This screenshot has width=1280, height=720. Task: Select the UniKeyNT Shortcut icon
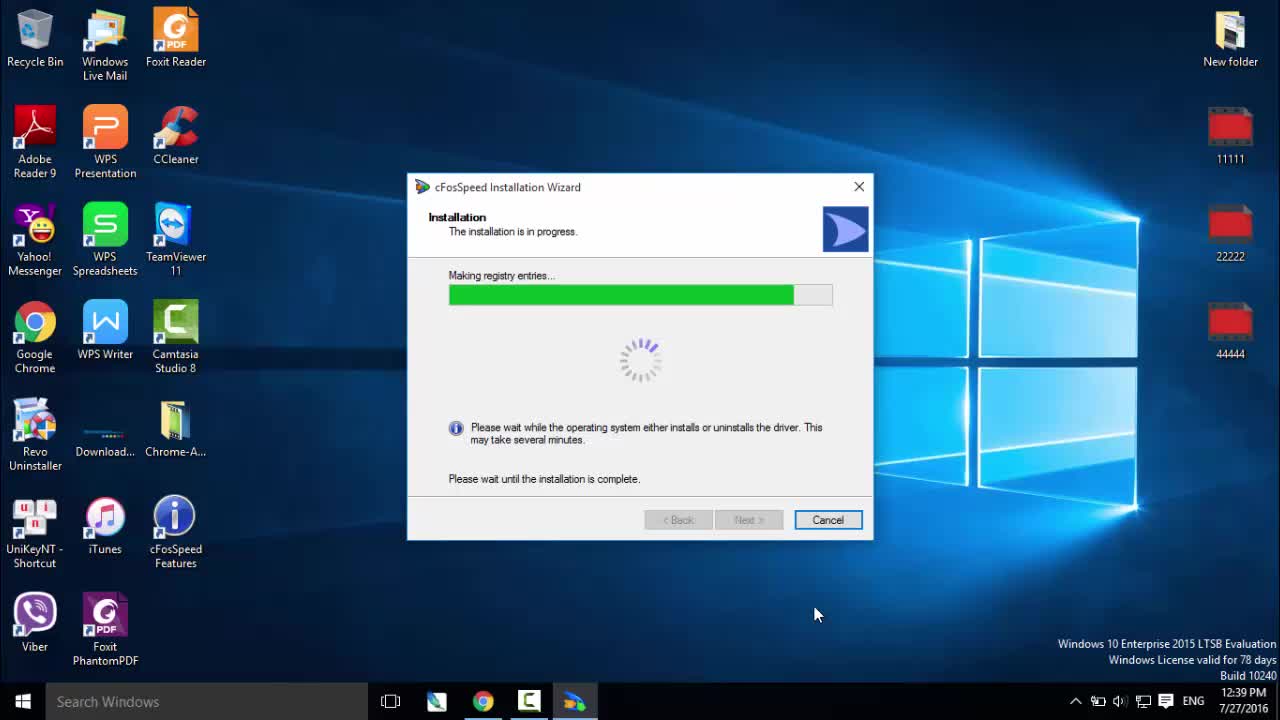35,533
